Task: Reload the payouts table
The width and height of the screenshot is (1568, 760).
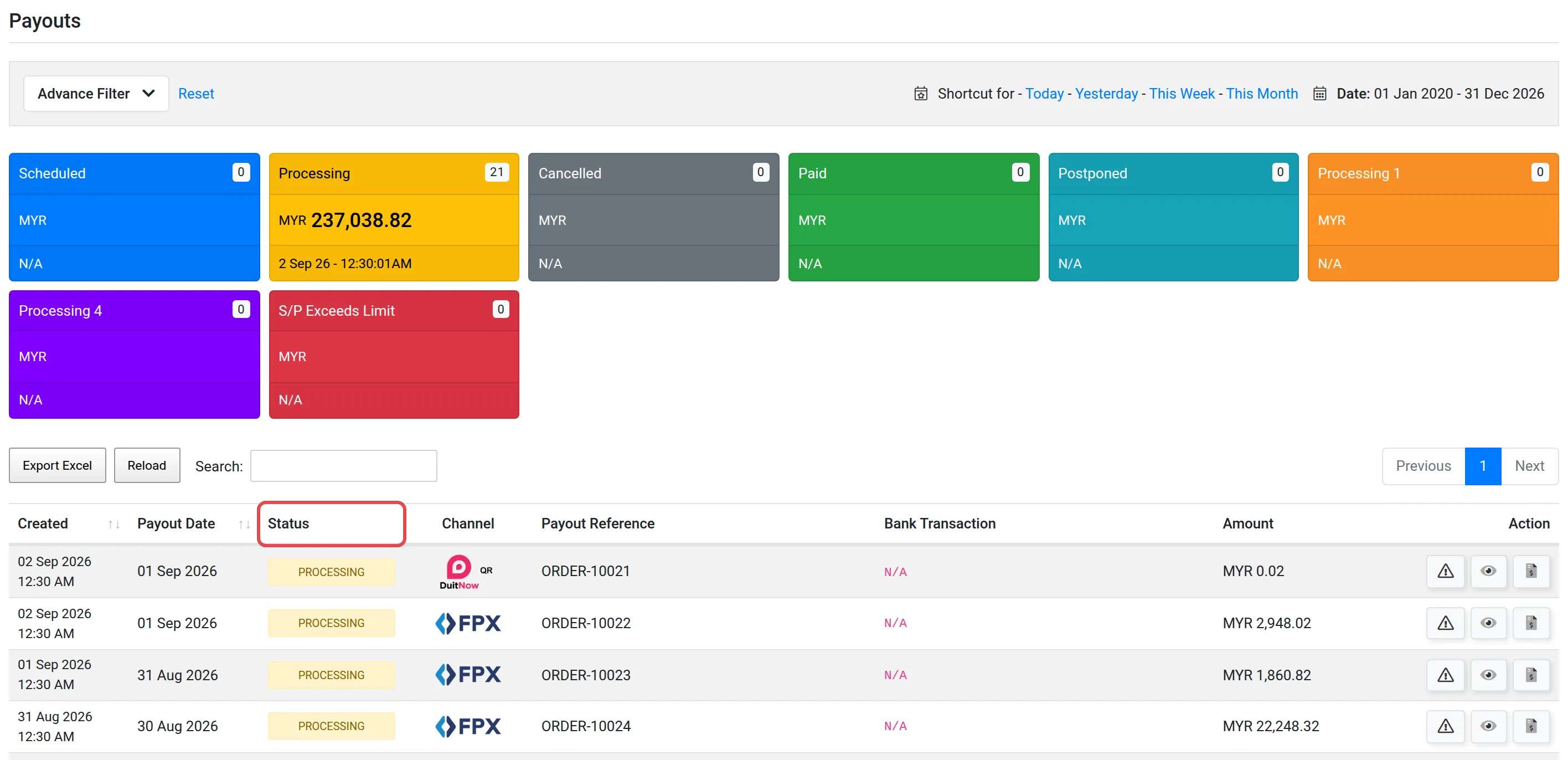Action: [x=147, y=465]
